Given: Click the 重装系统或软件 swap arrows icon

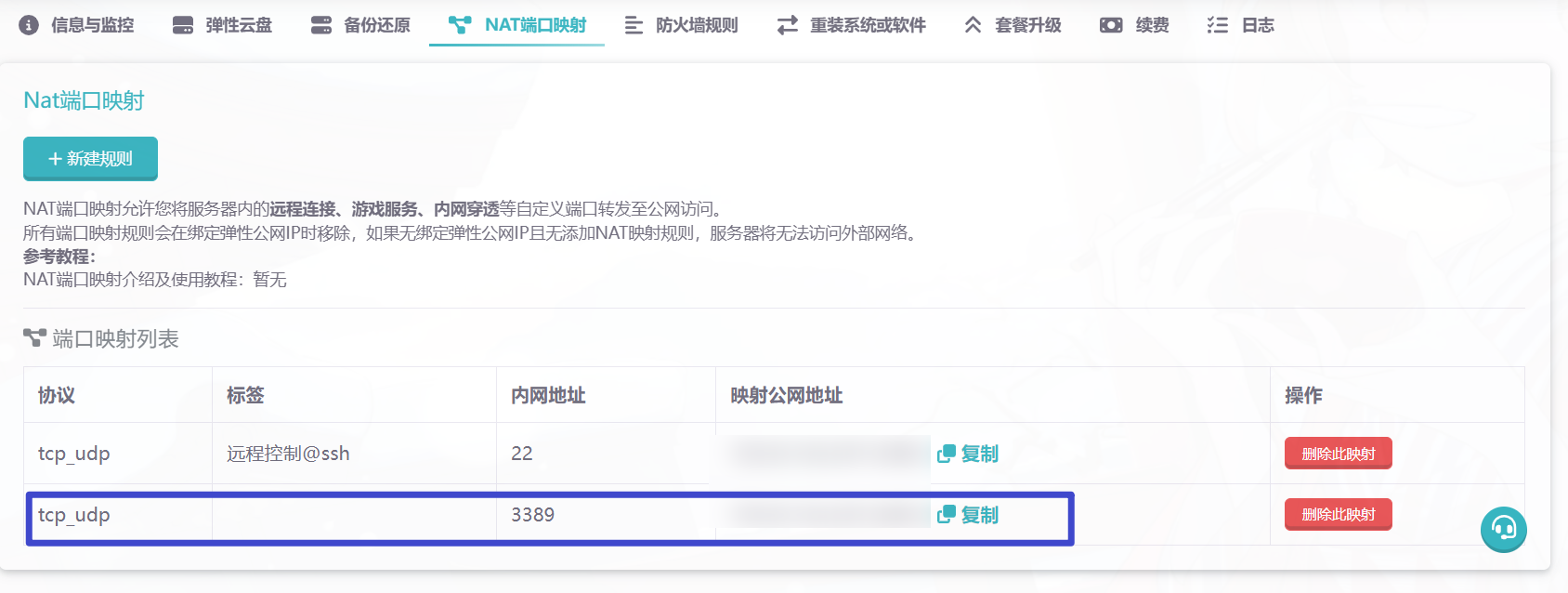Looking at the screenshot, I should [x=788, y=25].
